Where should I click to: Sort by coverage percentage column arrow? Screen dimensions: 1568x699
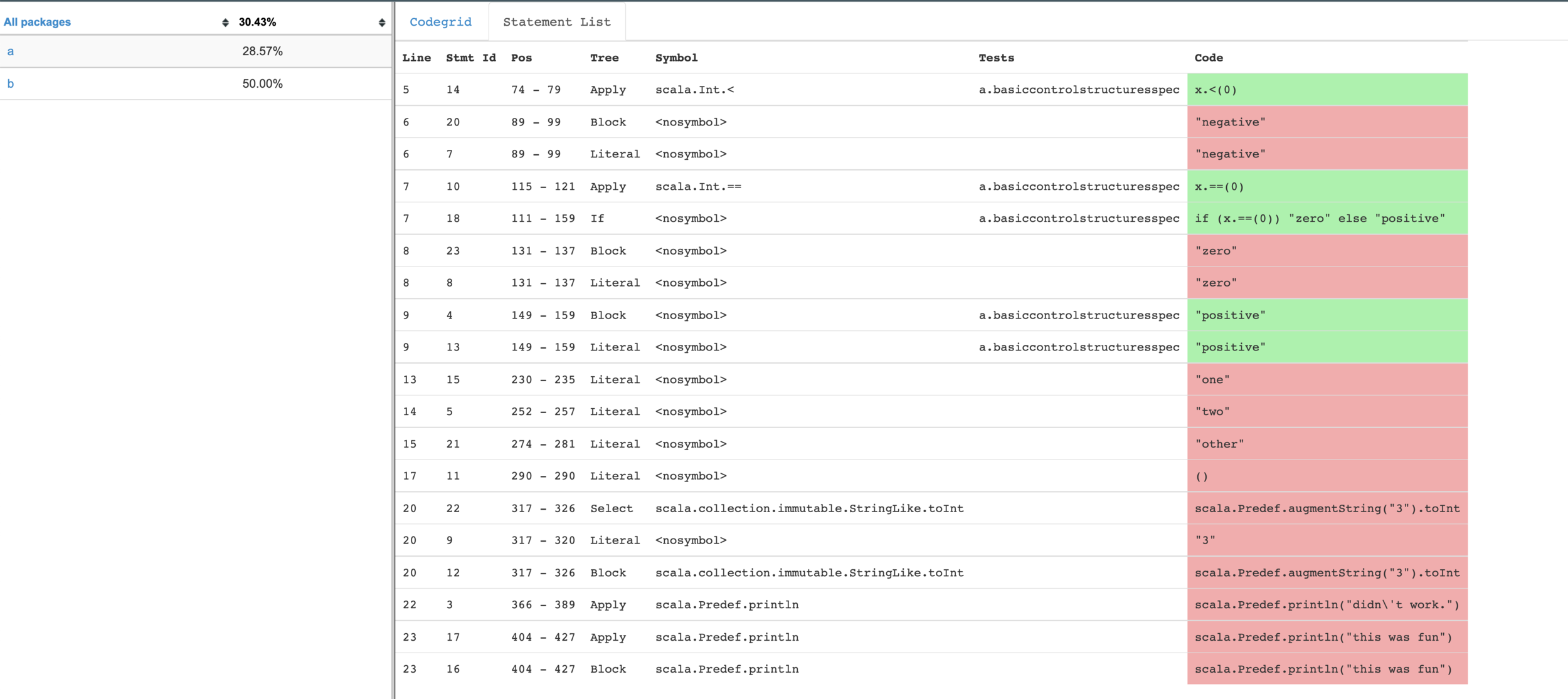tap(381, 23)
